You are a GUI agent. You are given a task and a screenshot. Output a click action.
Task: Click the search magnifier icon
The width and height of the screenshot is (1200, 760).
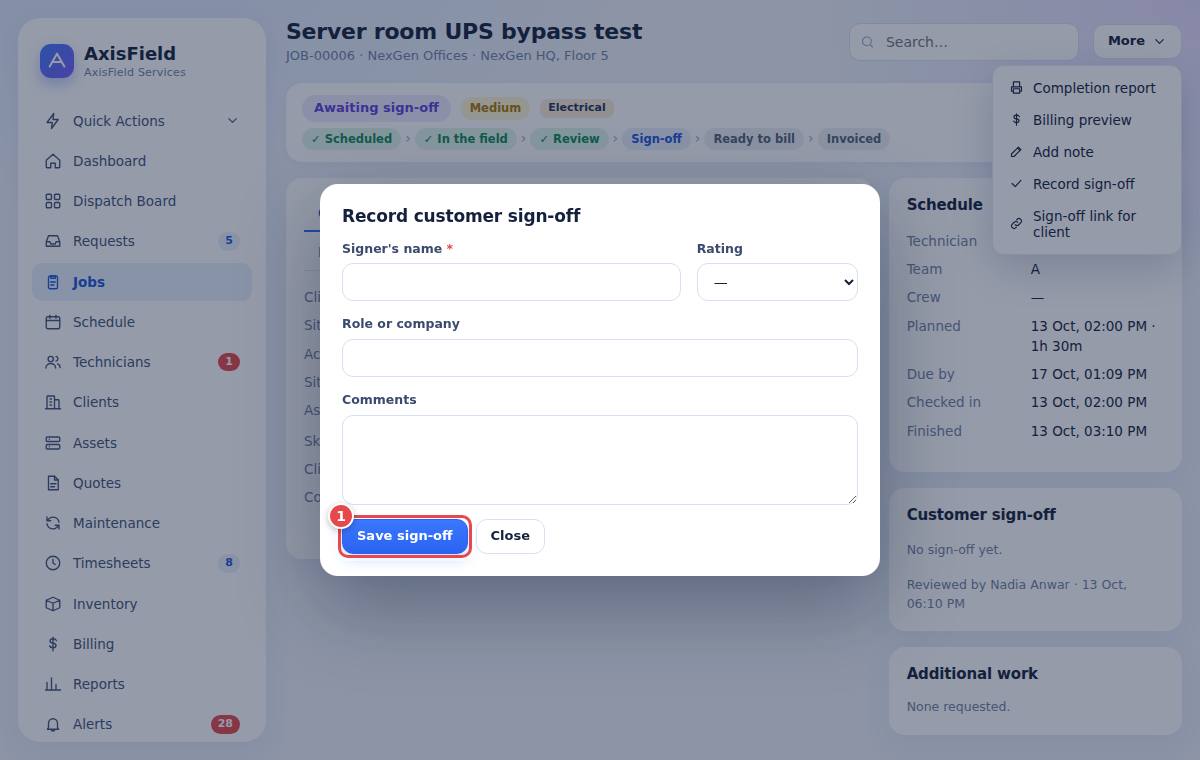click(x=868, y=42)
